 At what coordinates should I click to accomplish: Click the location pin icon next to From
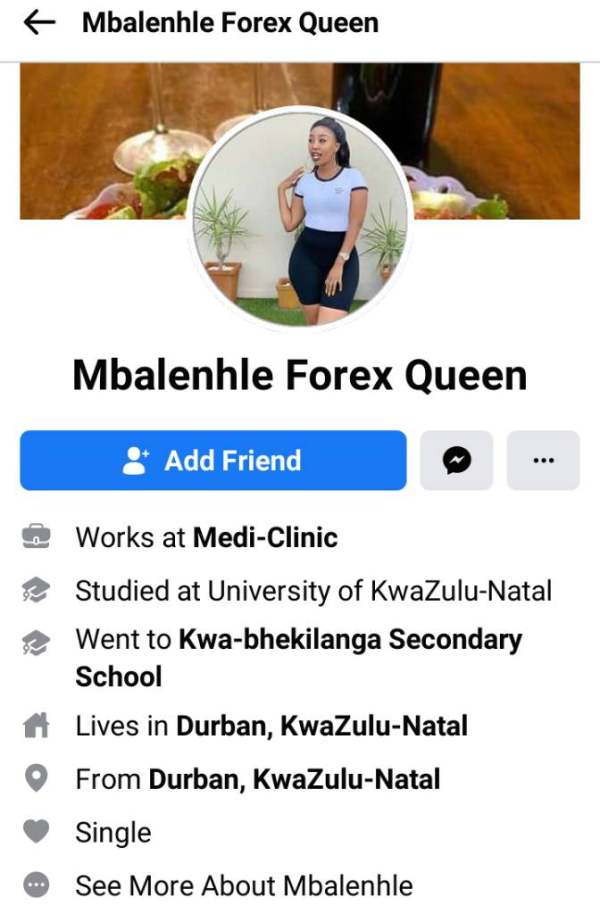[36, 779]
